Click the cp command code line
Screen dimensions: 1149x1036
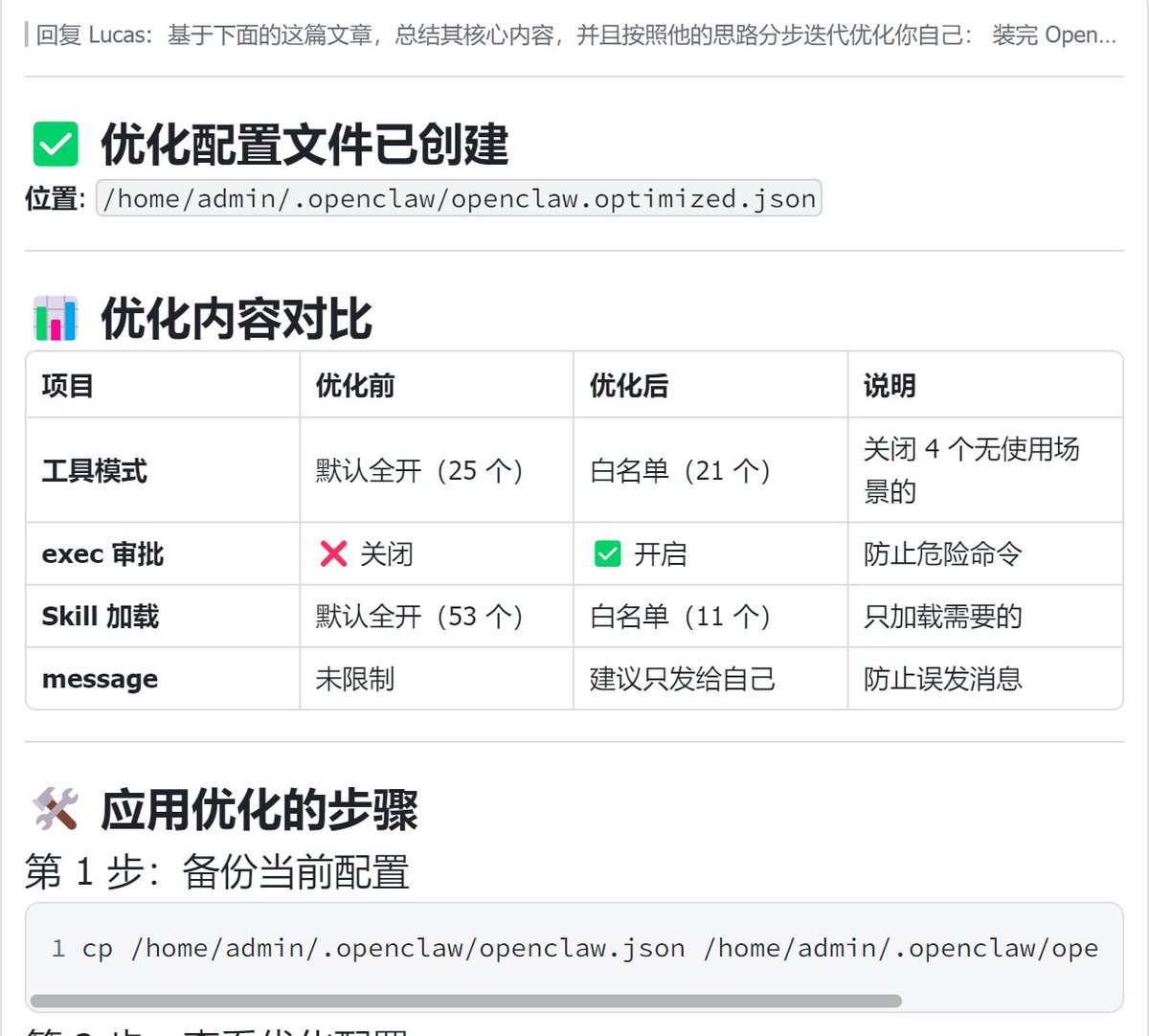[x=590, y=948]
